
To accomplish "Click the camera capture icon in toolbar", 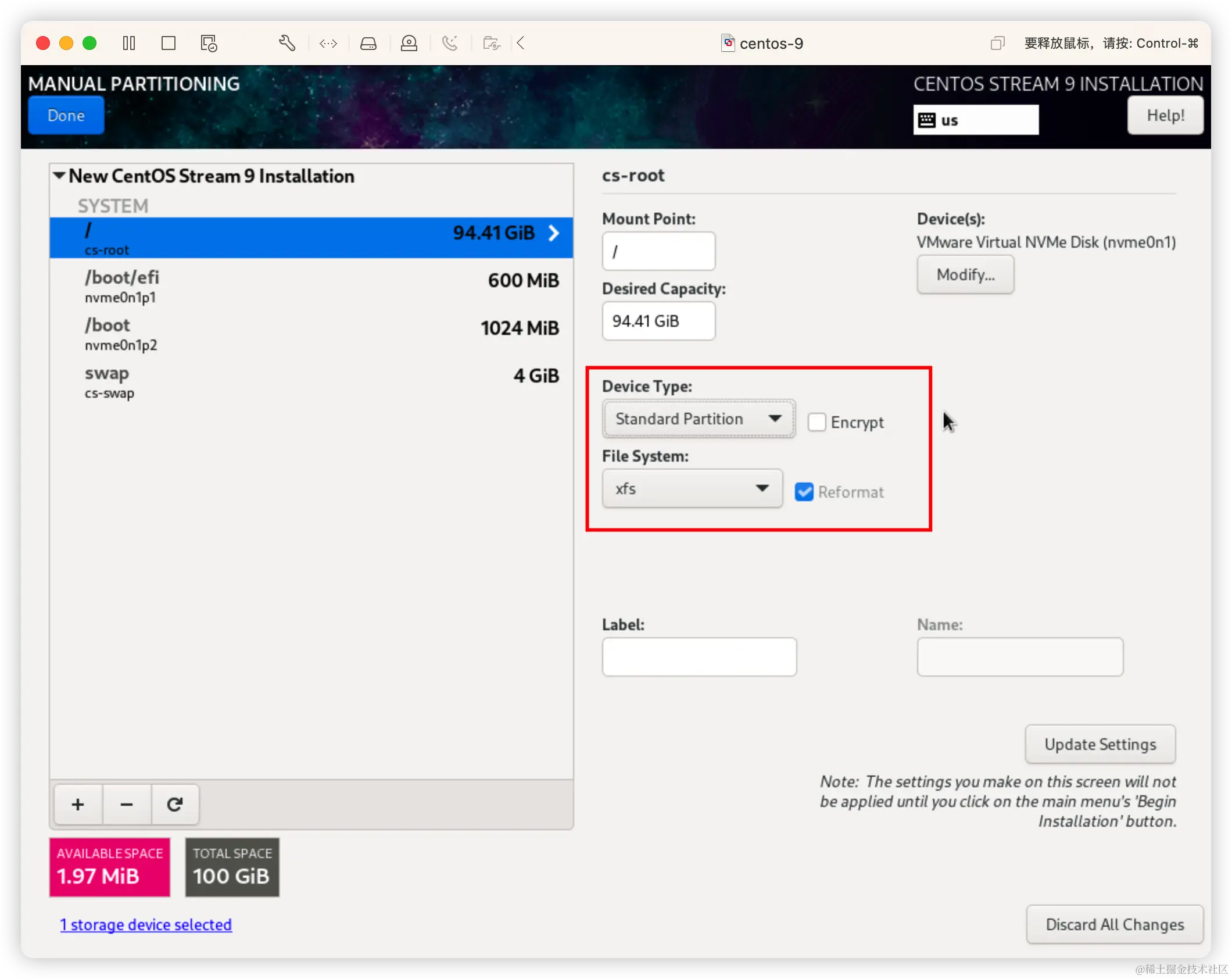I will click(x=491, y=43).
